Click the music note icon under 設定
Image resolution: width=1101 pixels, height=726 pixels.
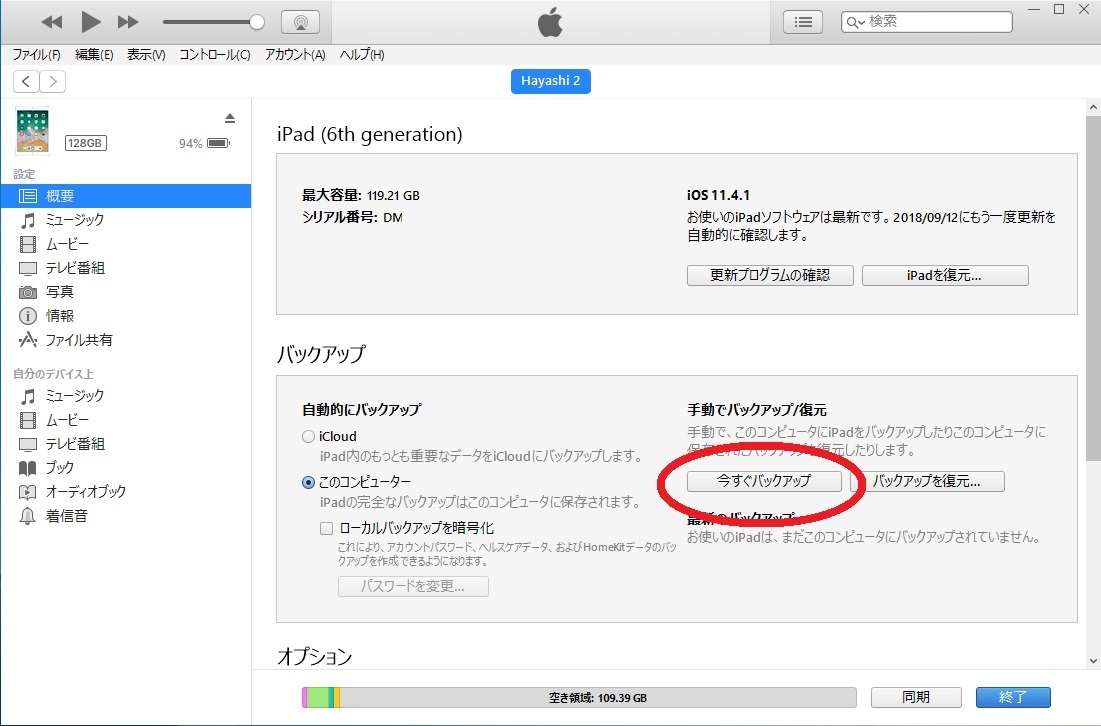click(27, 220)
